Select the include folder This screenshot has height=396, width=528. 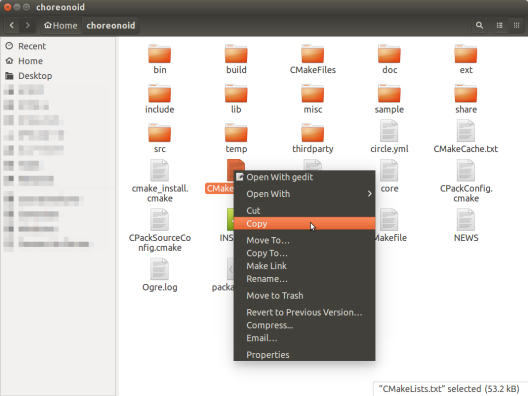point(160,99)
